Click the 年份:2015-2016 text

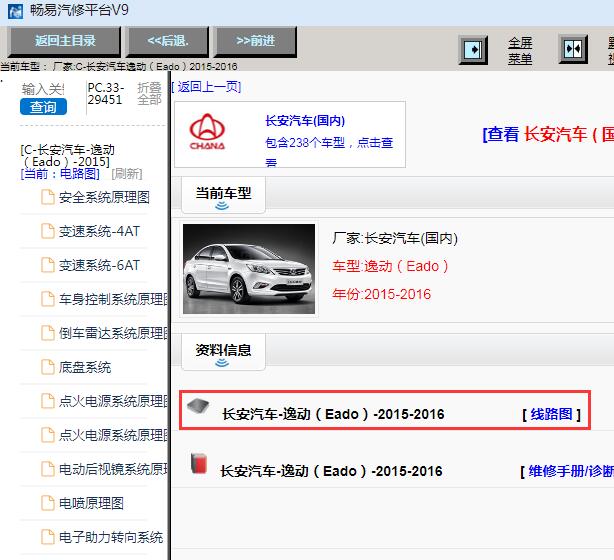(x=381, y=294)
